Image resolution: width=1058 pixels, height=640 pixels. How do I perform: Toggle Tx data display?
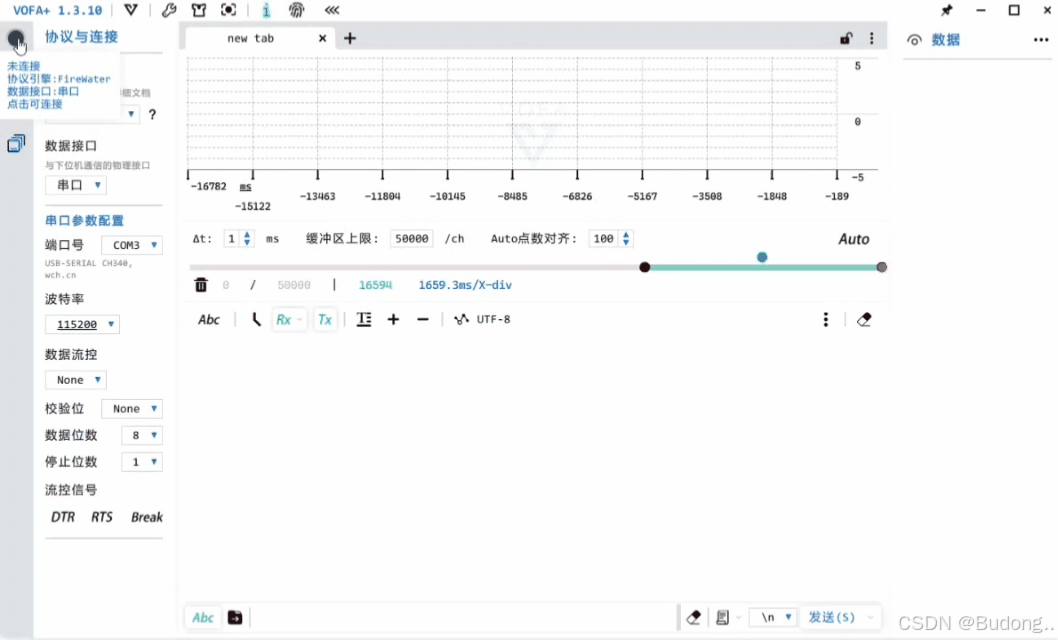click(324, 318)
